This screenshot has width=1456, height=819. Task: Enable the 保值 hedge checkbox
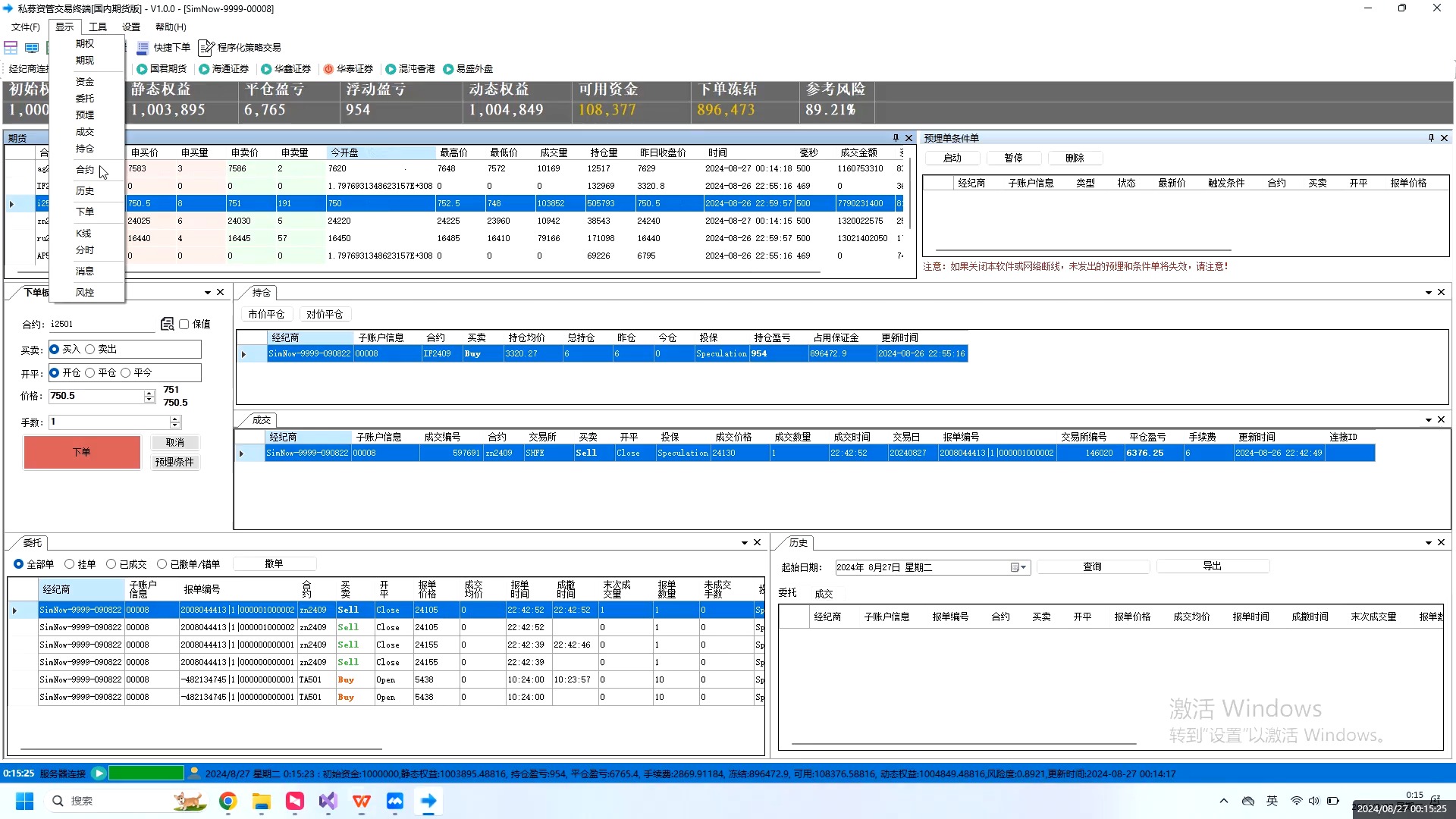point(184,324)
